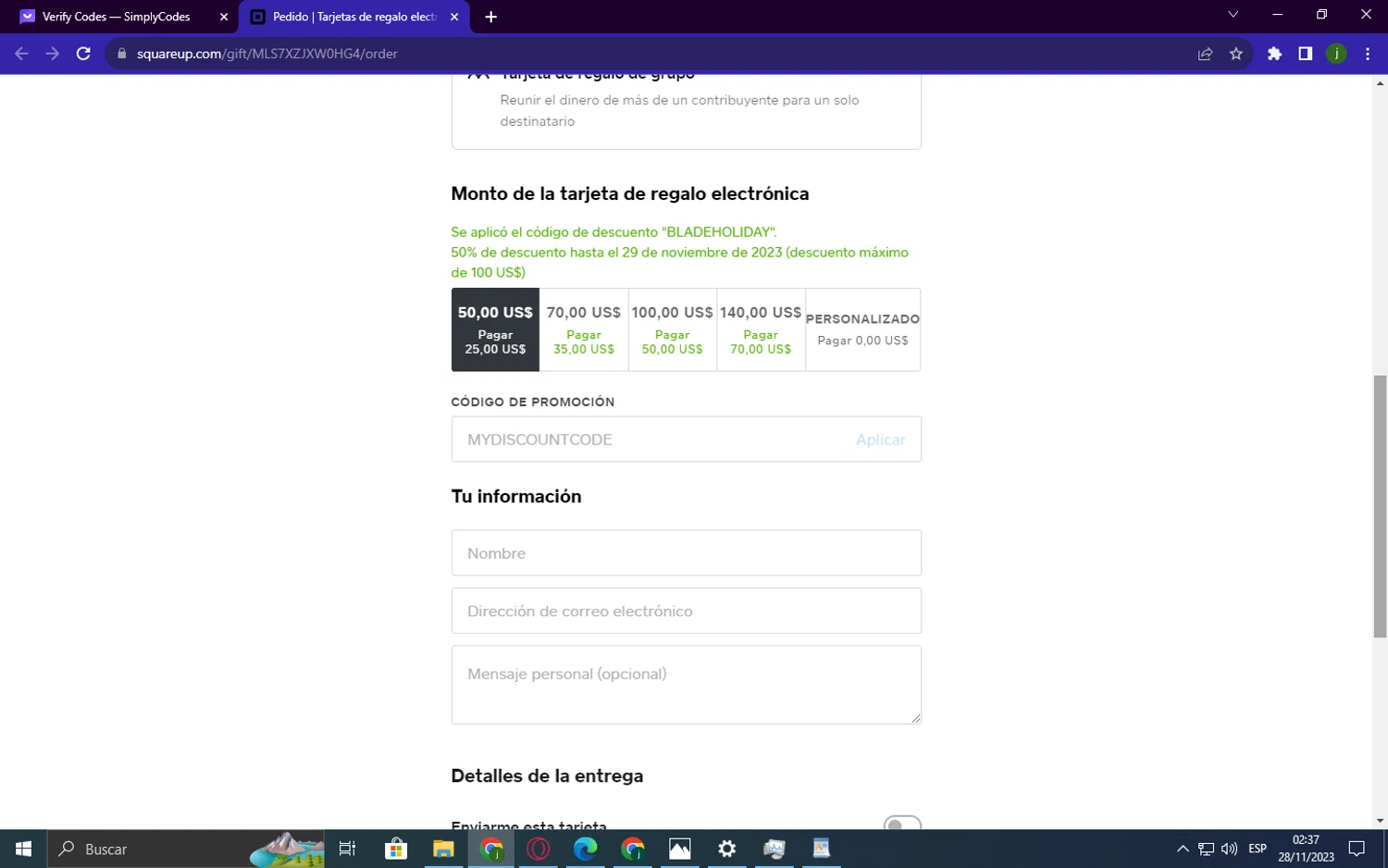Pick the 100,00 US$ gift amount
This screenshot has height=868, width=1388.
pyautogui.click(x=673, y=329)
